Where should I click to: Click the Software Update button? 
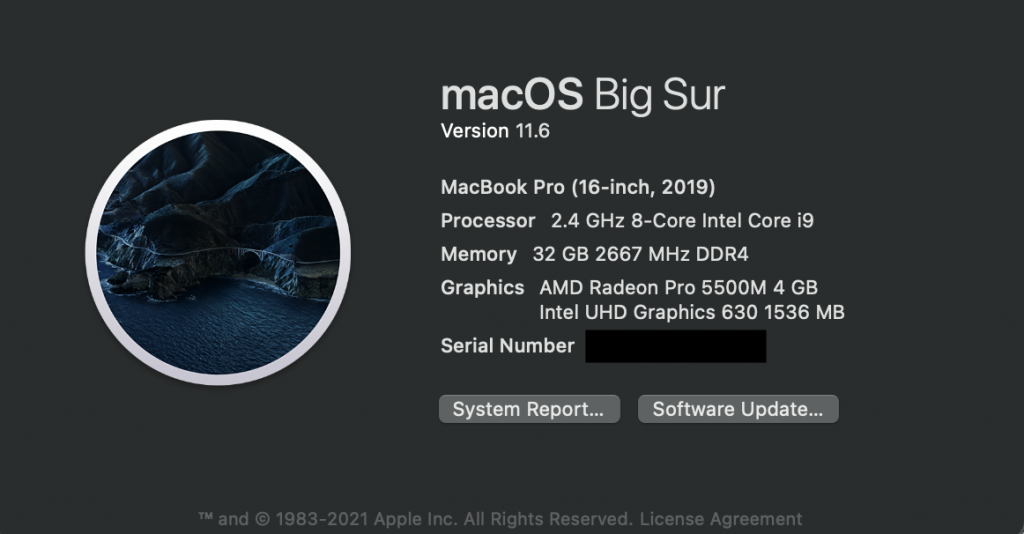(x=738, y=409)
